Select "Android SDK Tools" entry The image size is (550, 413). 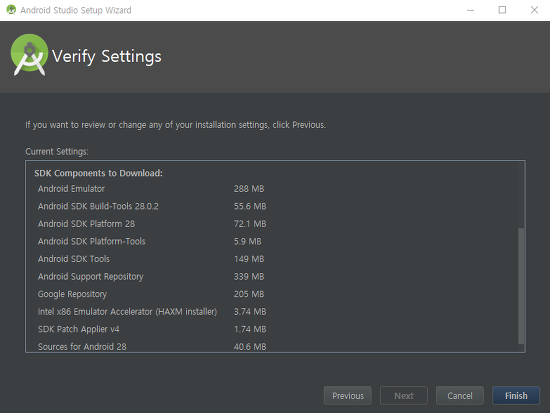tap(74, 259)
